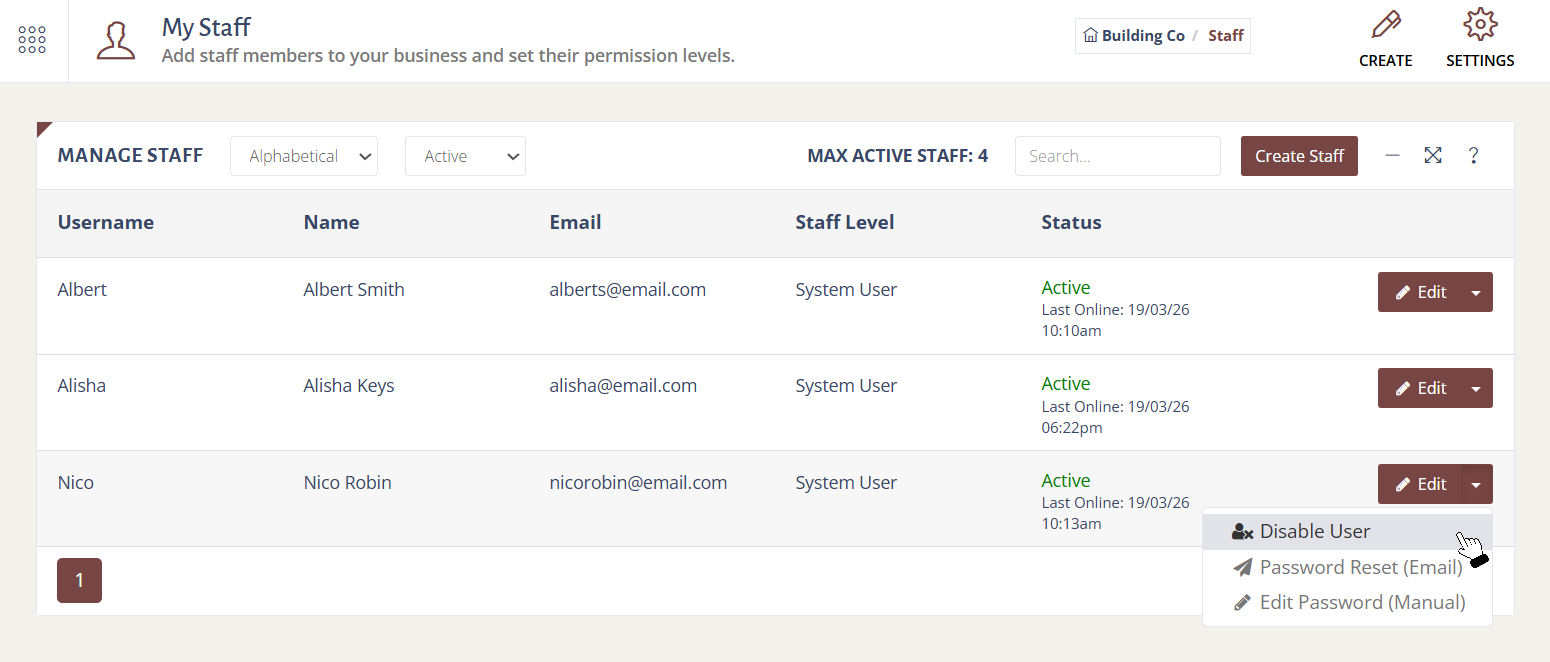Expand Manage Staff panel to fullscreen

[x=1433, y=156]
